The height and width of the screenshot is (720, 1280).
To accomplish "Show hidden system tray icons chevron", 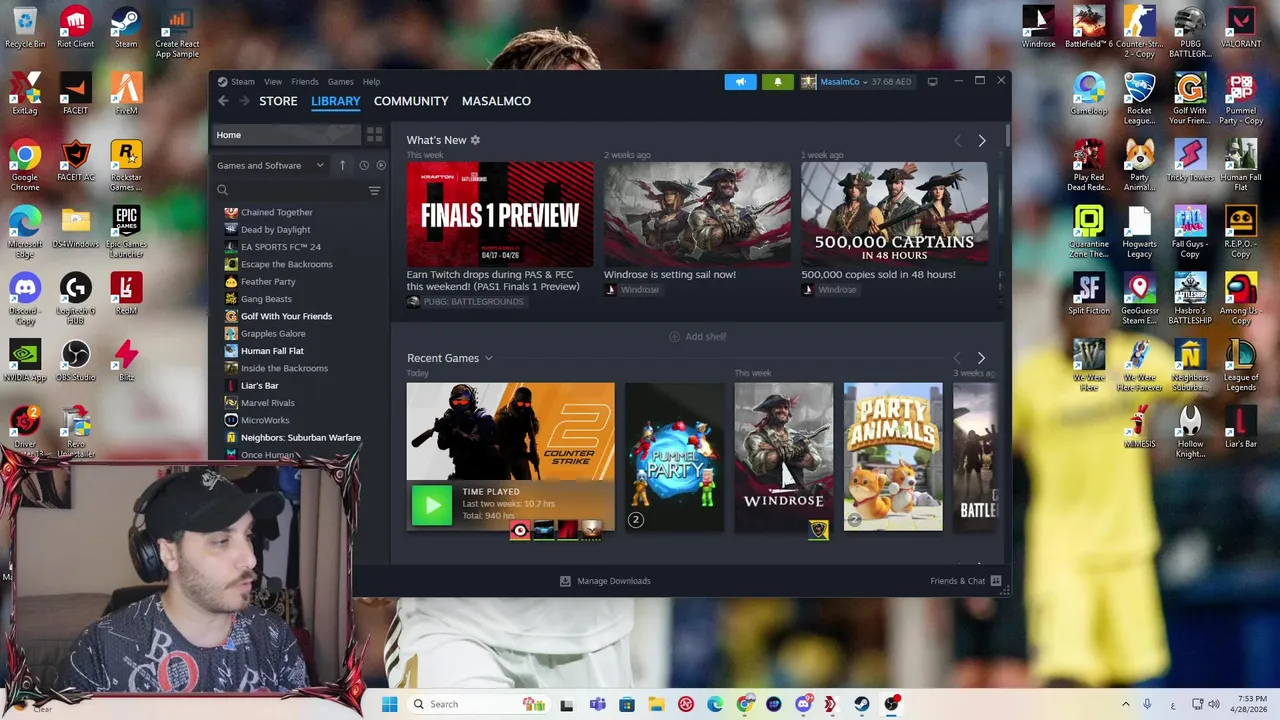I will (x=1125, y=704).
